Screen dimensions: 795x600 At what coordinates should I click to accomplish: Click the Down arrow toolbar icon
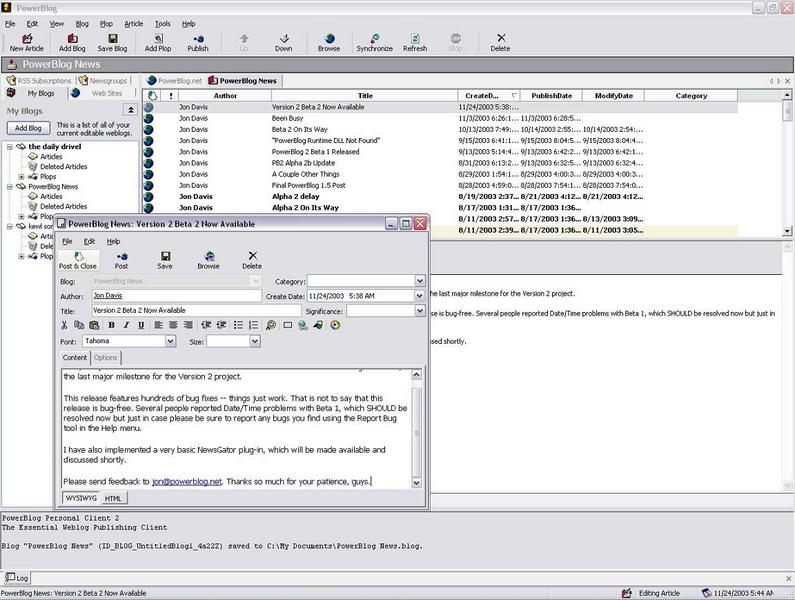283,43
